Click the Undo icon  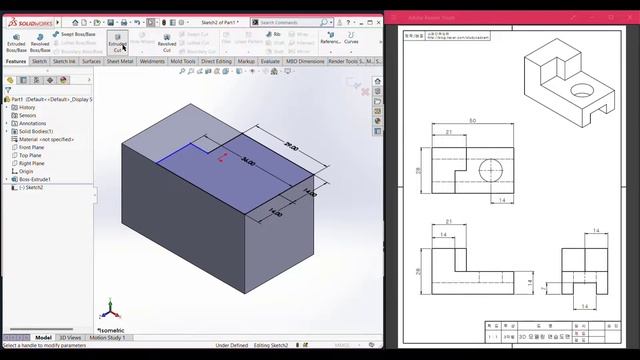coord(137,22)
